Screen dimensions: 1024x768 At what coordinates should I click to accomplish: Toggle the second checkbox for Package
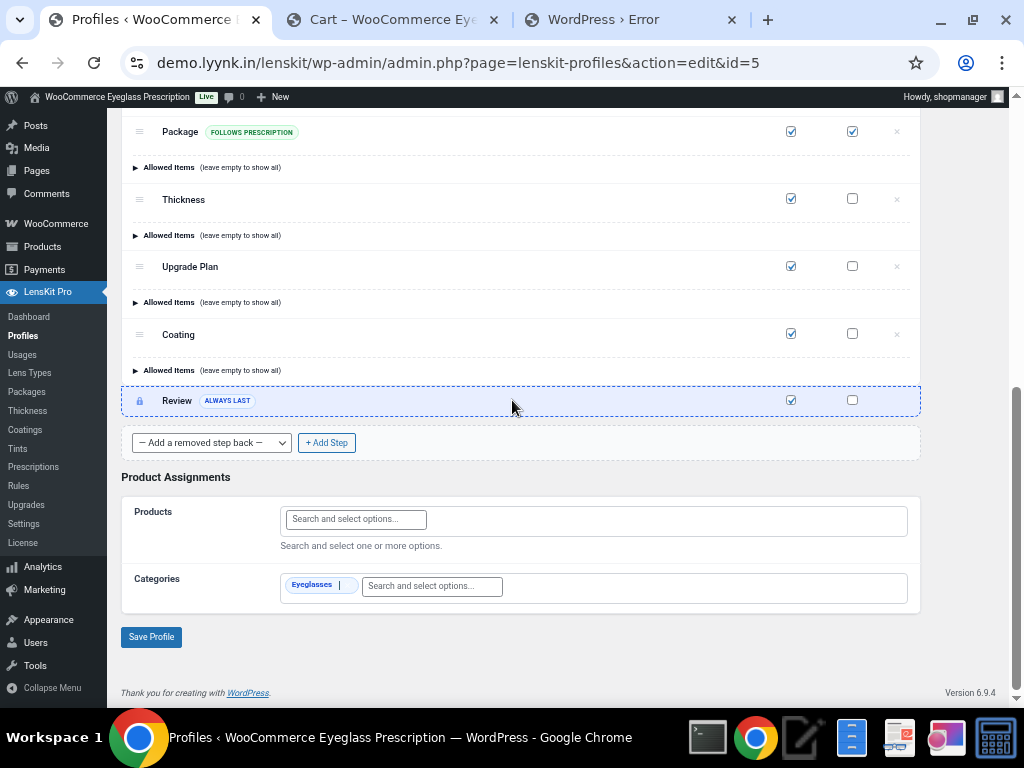[852, 132]
